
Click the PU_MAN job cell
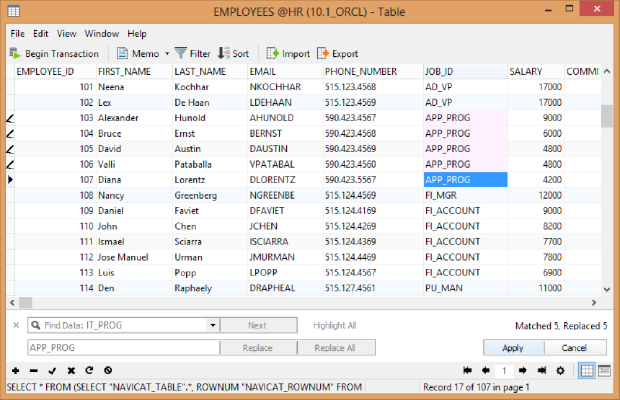click(x=465, y=288)
